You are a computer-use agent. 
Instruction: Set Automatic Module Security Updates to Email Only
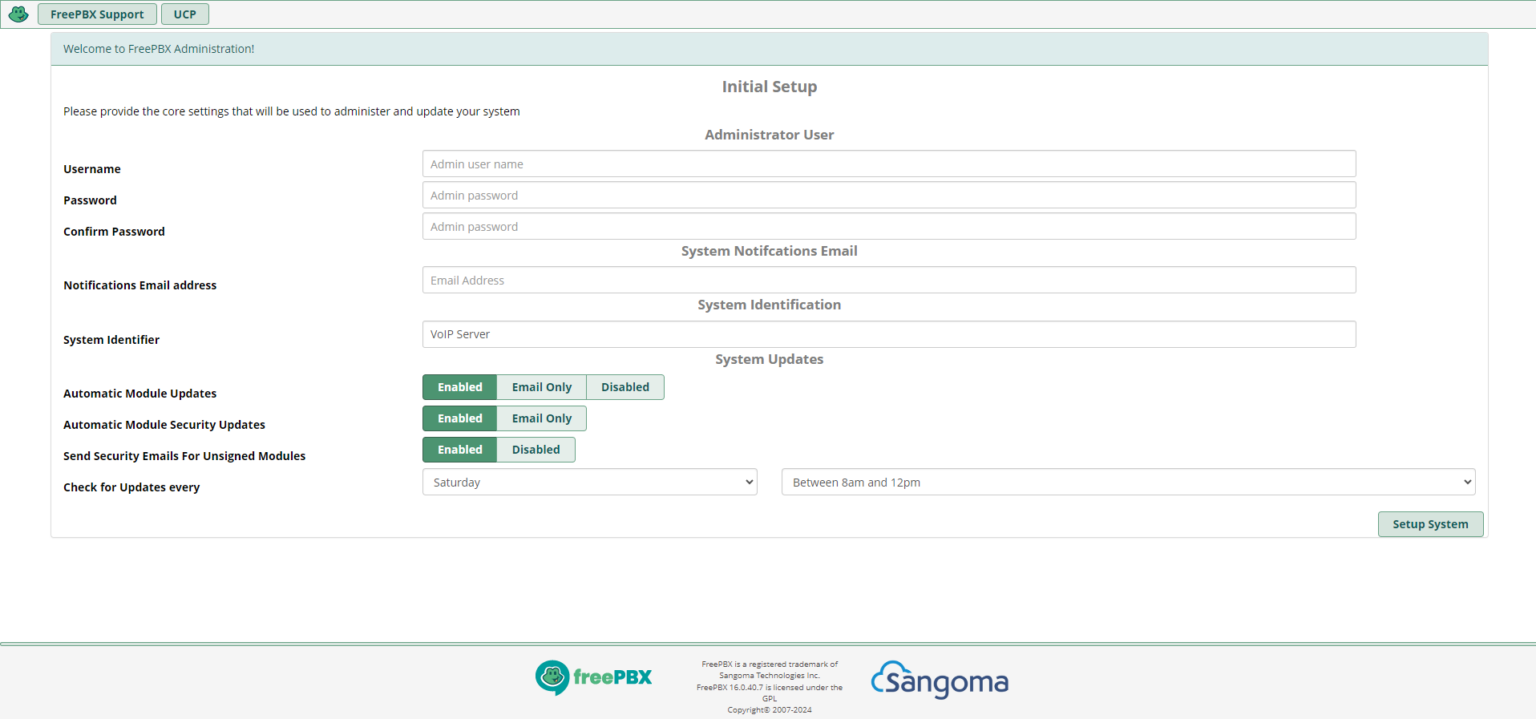point(540,418)
